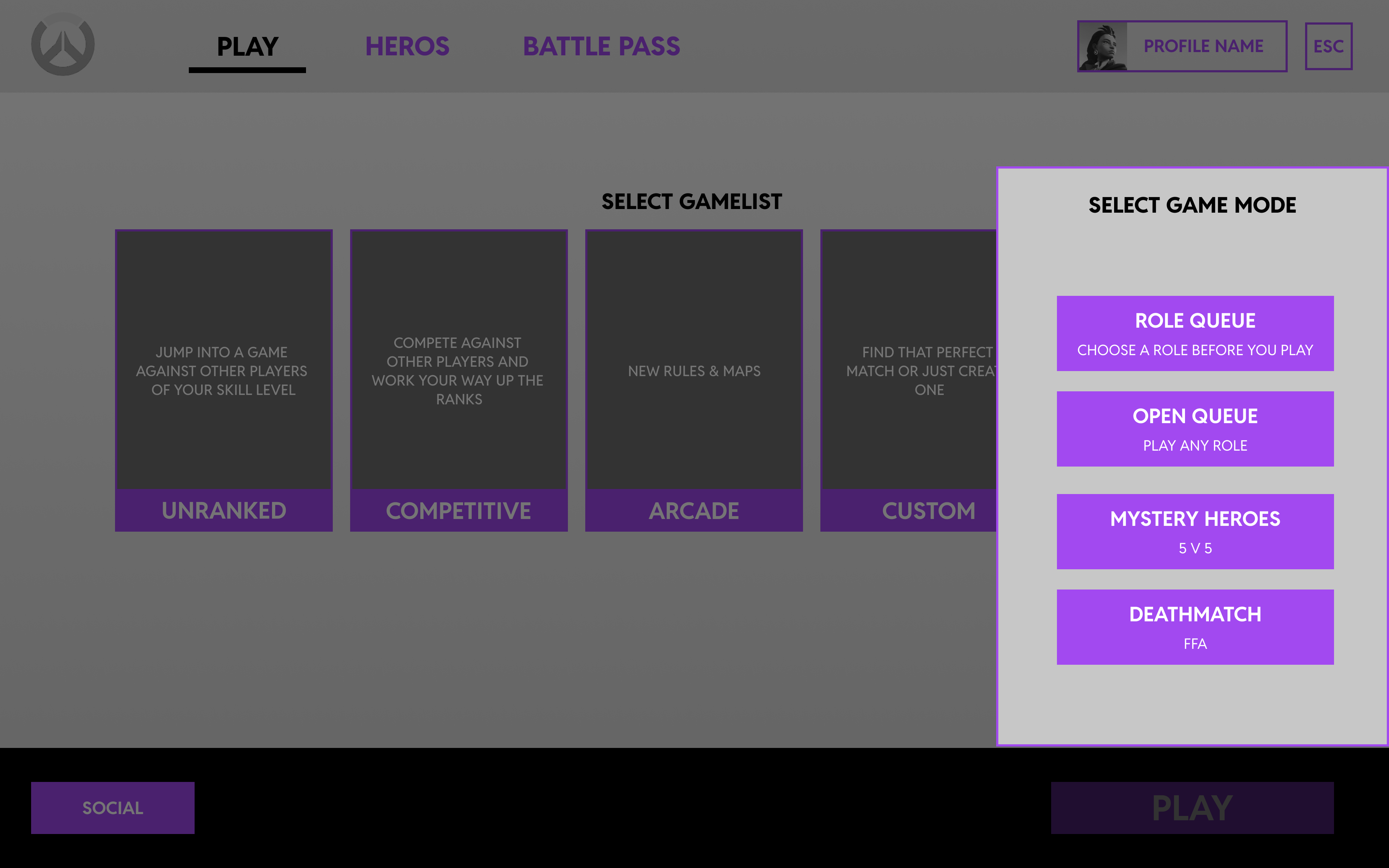Click the Unranked card label bar
Viewport: 1389px width, 868px height.
click(x=224, y=510)
